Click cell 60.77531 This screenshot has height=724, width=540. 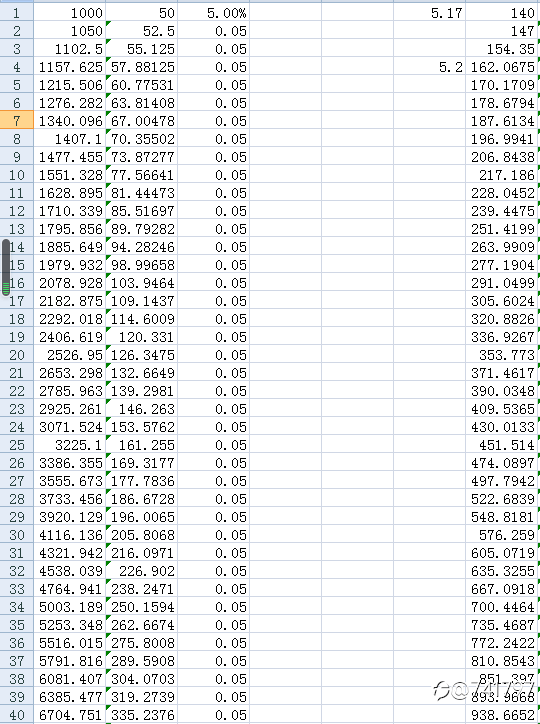[142, 84]
